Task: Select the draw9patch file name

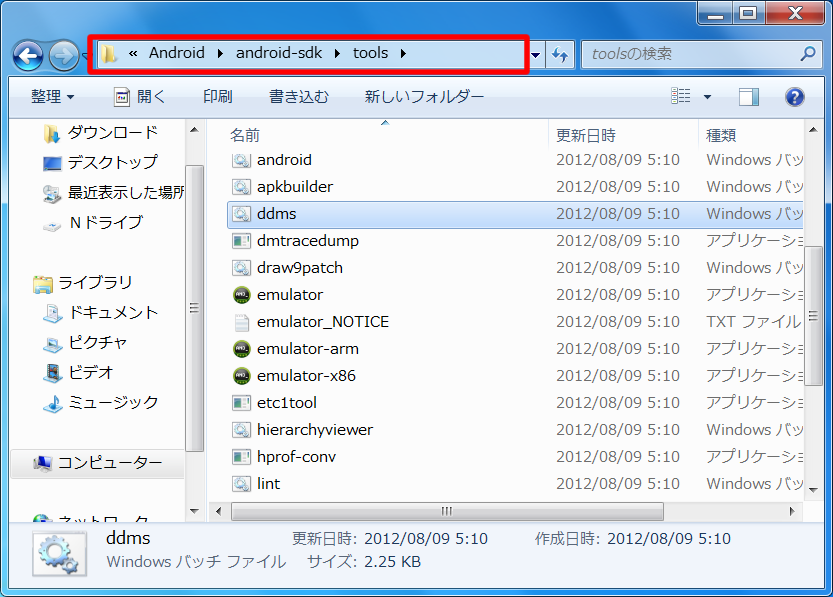Action: pos(300,268)
